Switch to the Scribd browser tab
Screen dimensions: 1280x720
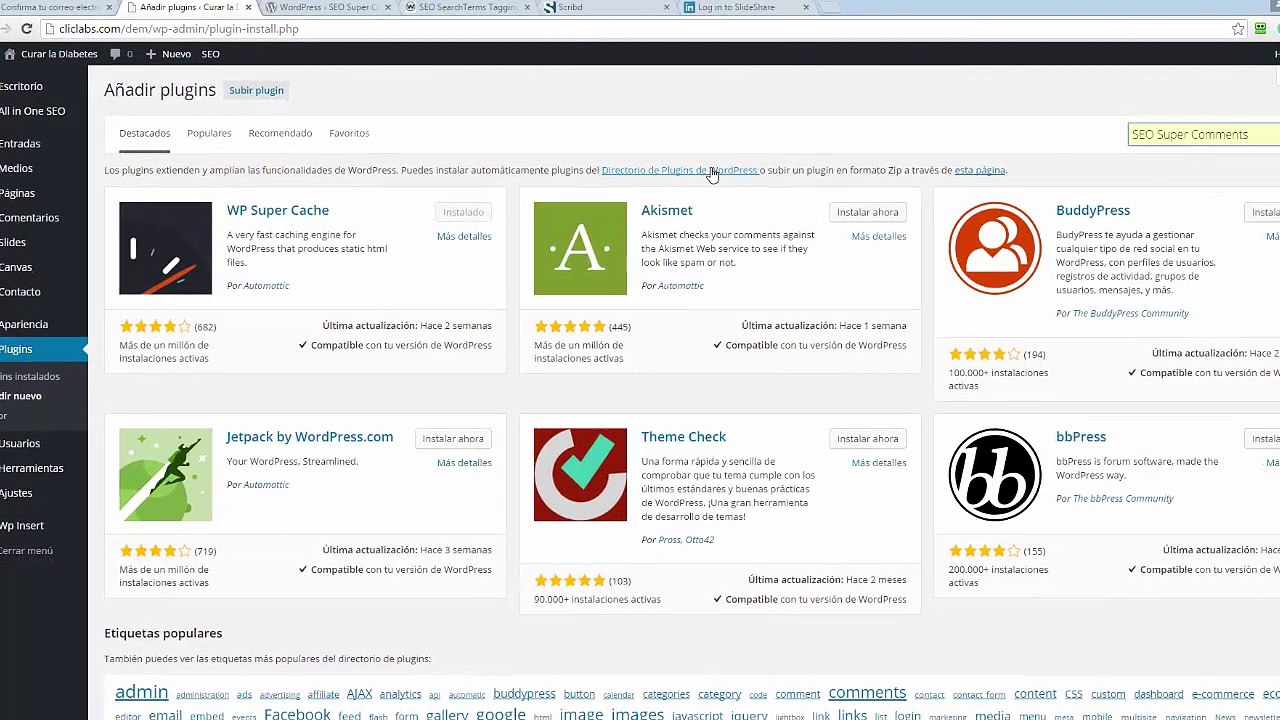(x=603, y=7)
